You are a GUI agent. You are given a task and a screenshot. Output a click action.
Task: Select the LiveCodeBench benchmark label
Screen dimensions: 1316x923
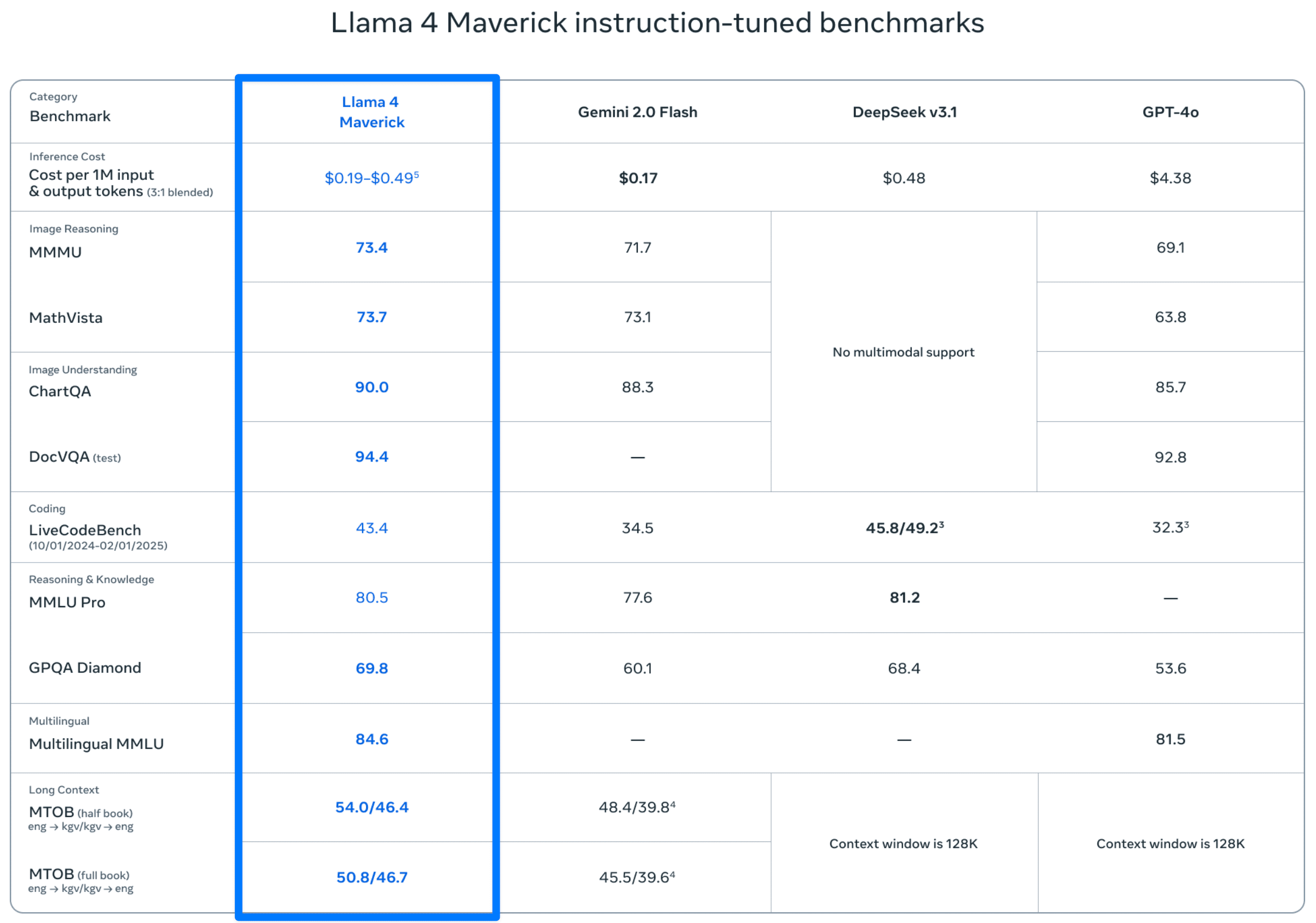click(x=85, y=530)
